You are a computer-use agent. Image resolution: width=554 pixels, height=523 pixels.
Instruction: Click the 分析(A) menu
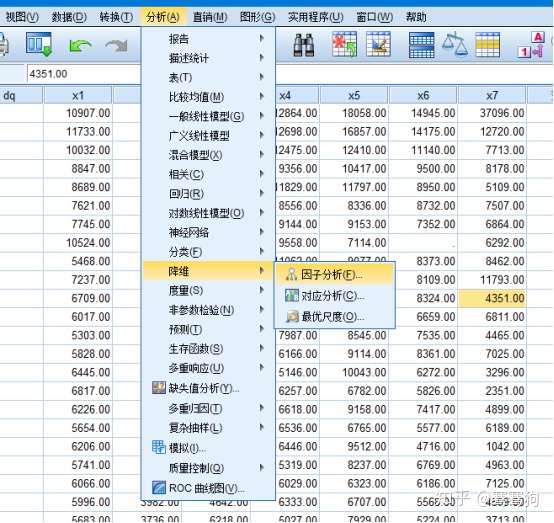pos(163,17)
